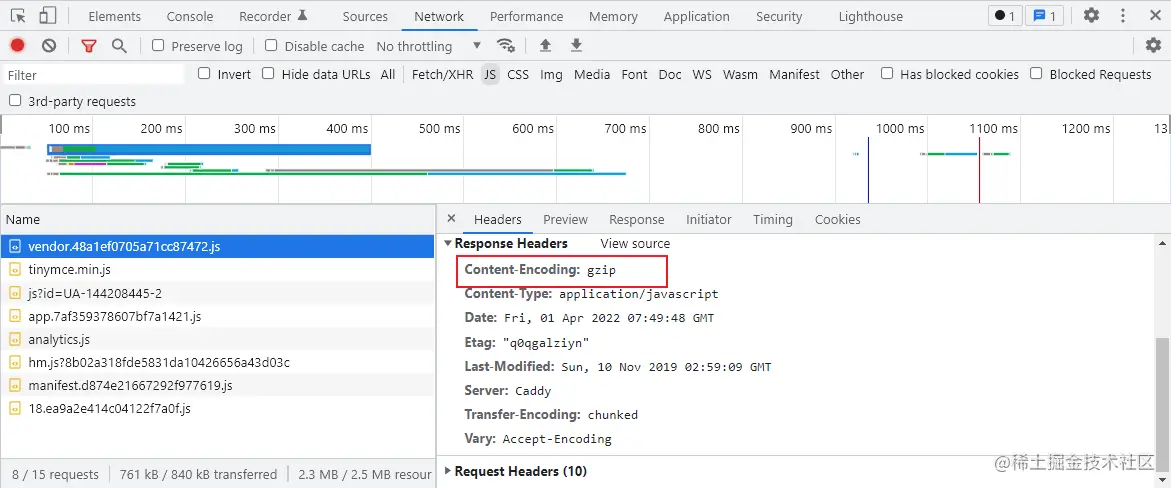Check Hide data URLs checkbox

pos(268,73)
